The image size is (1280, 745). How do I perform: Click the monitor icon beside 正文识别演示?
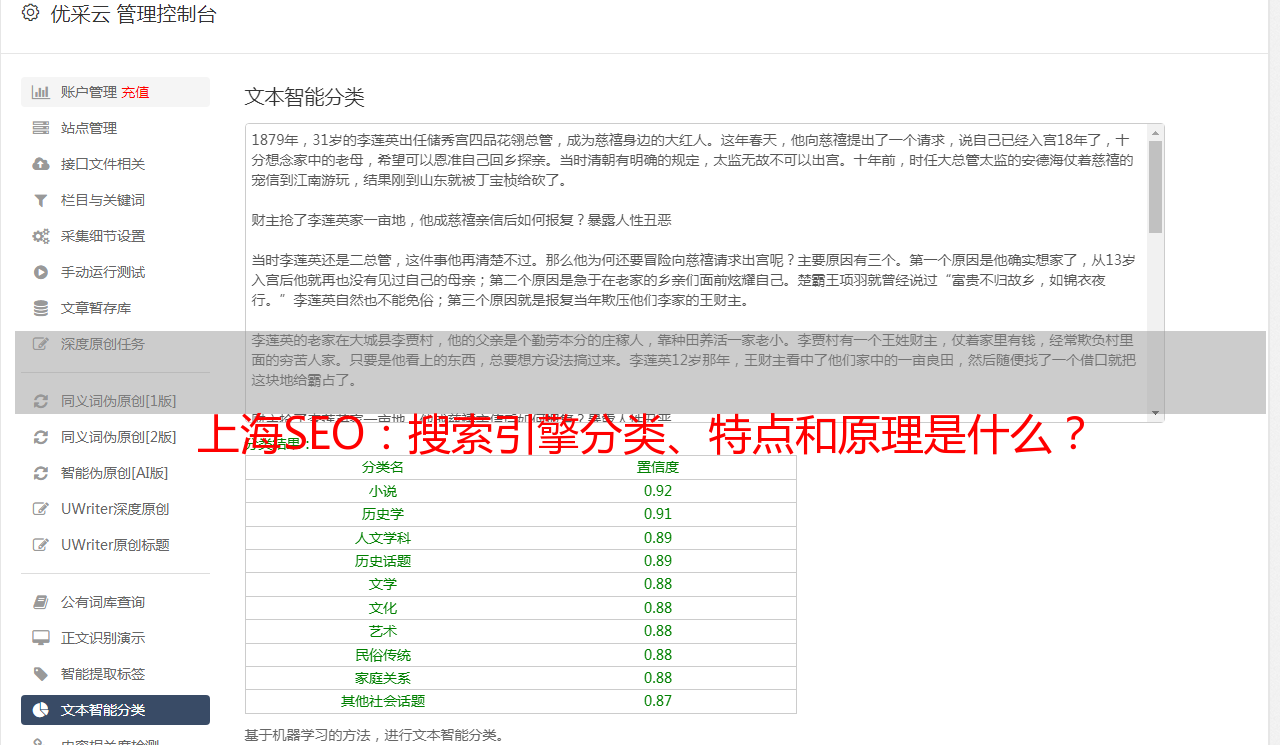tap(41, 638)
